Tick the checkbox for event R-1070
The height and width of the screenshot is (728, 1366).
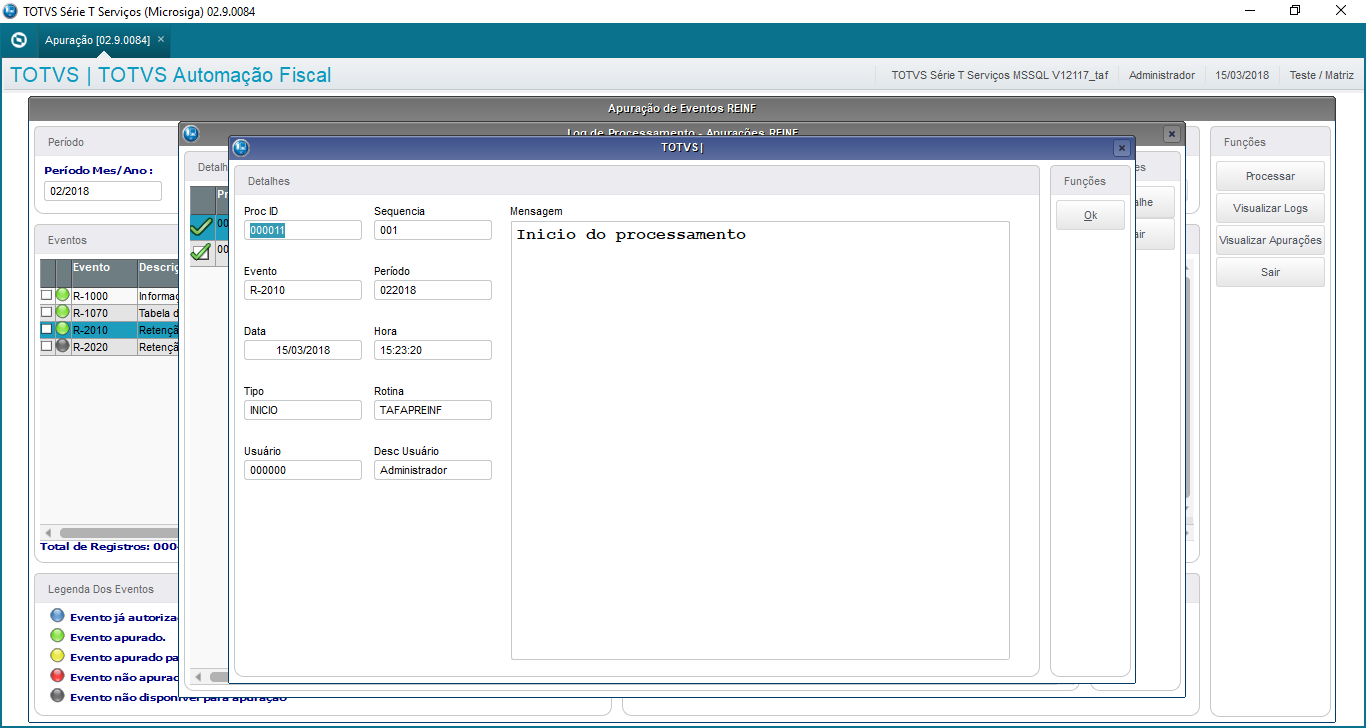point(47,312)
